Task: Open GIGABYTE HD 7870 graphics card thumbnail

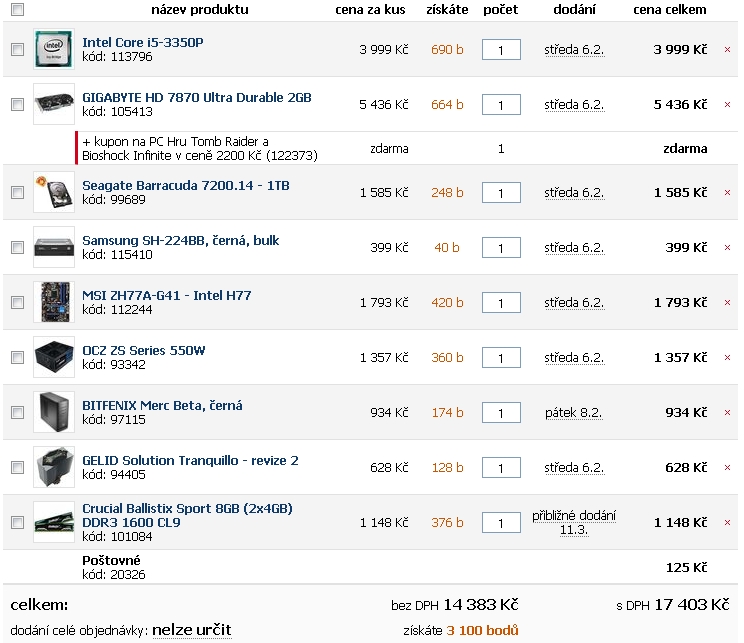Action: (x=54, y=104)
